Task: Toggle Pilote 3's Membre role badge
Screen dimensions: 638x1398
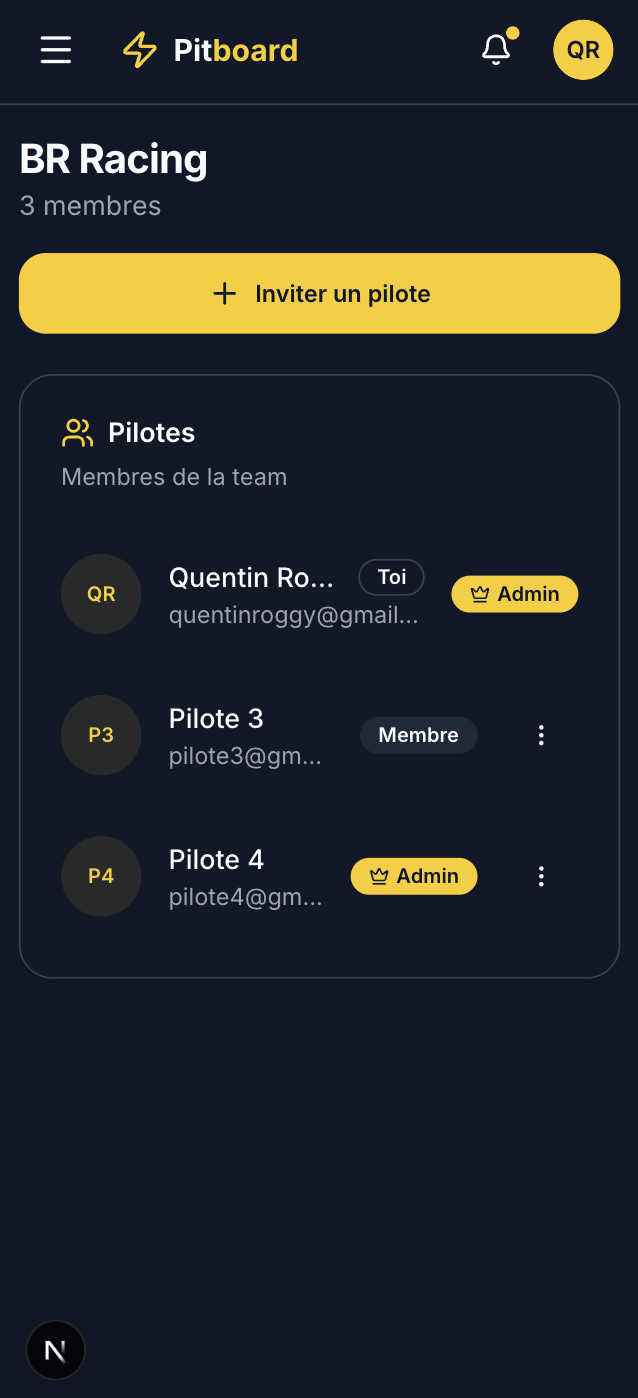Action: click(x=418, y=735)
